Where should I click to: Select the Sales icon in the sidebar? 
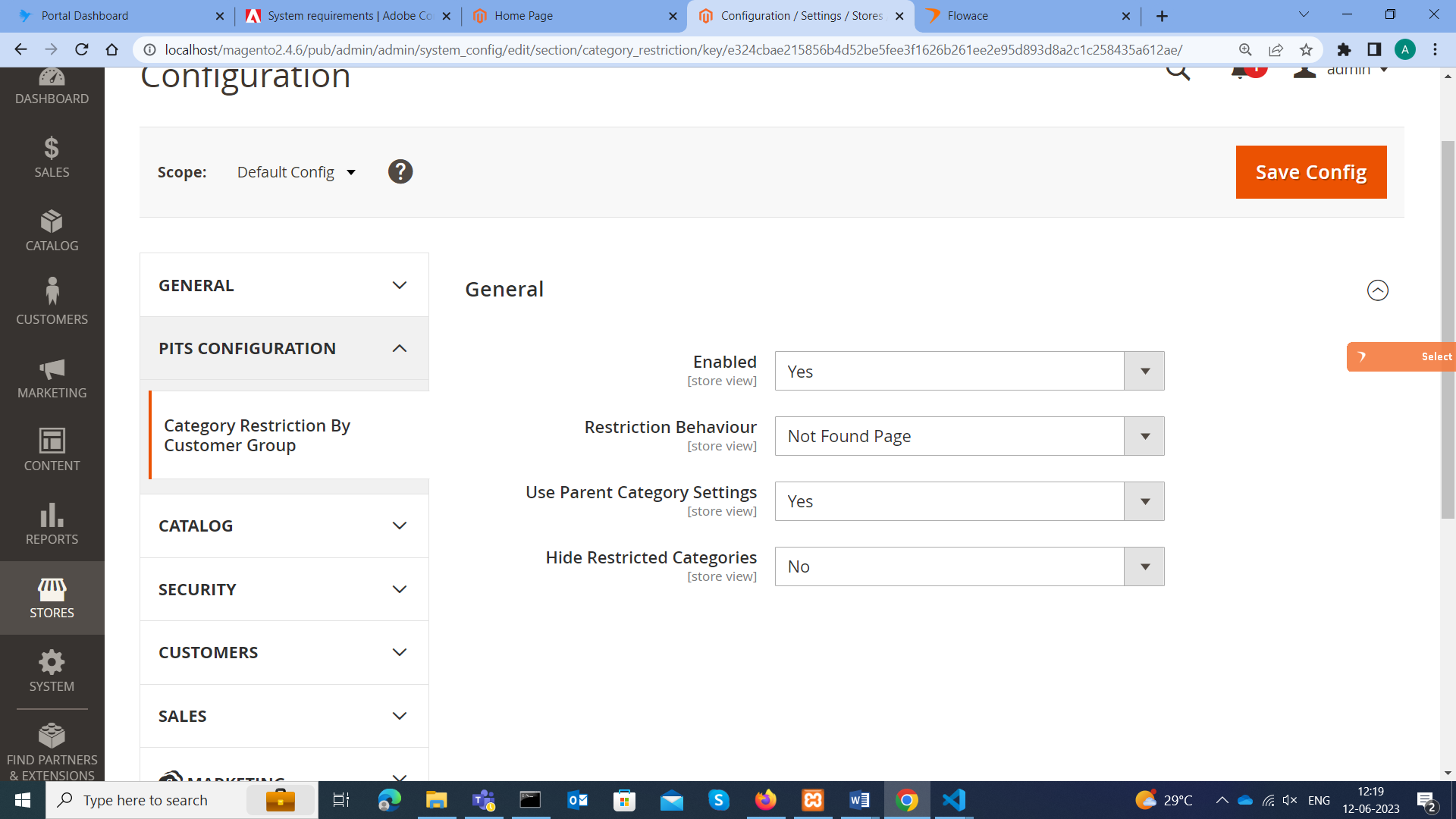point(52,157)
